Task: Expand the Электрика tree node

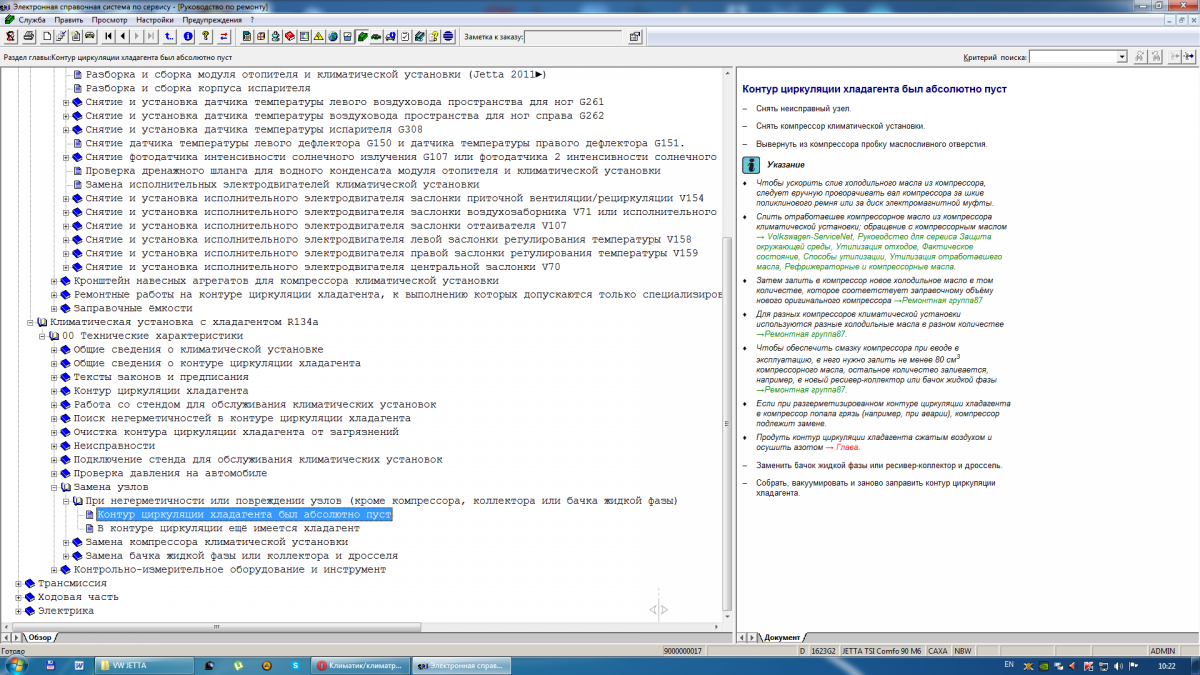Action: point(17,610)
